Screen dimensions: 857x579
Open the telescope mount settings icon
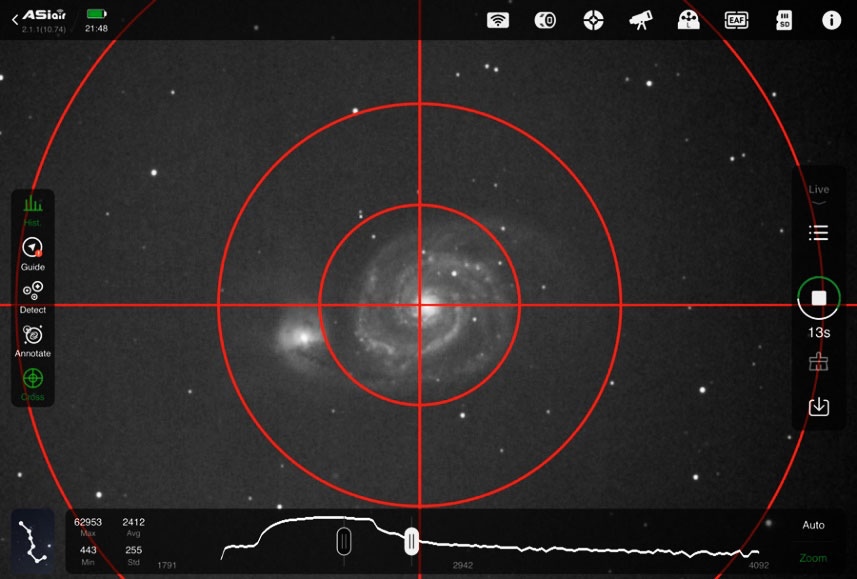(x=641, y=20)
